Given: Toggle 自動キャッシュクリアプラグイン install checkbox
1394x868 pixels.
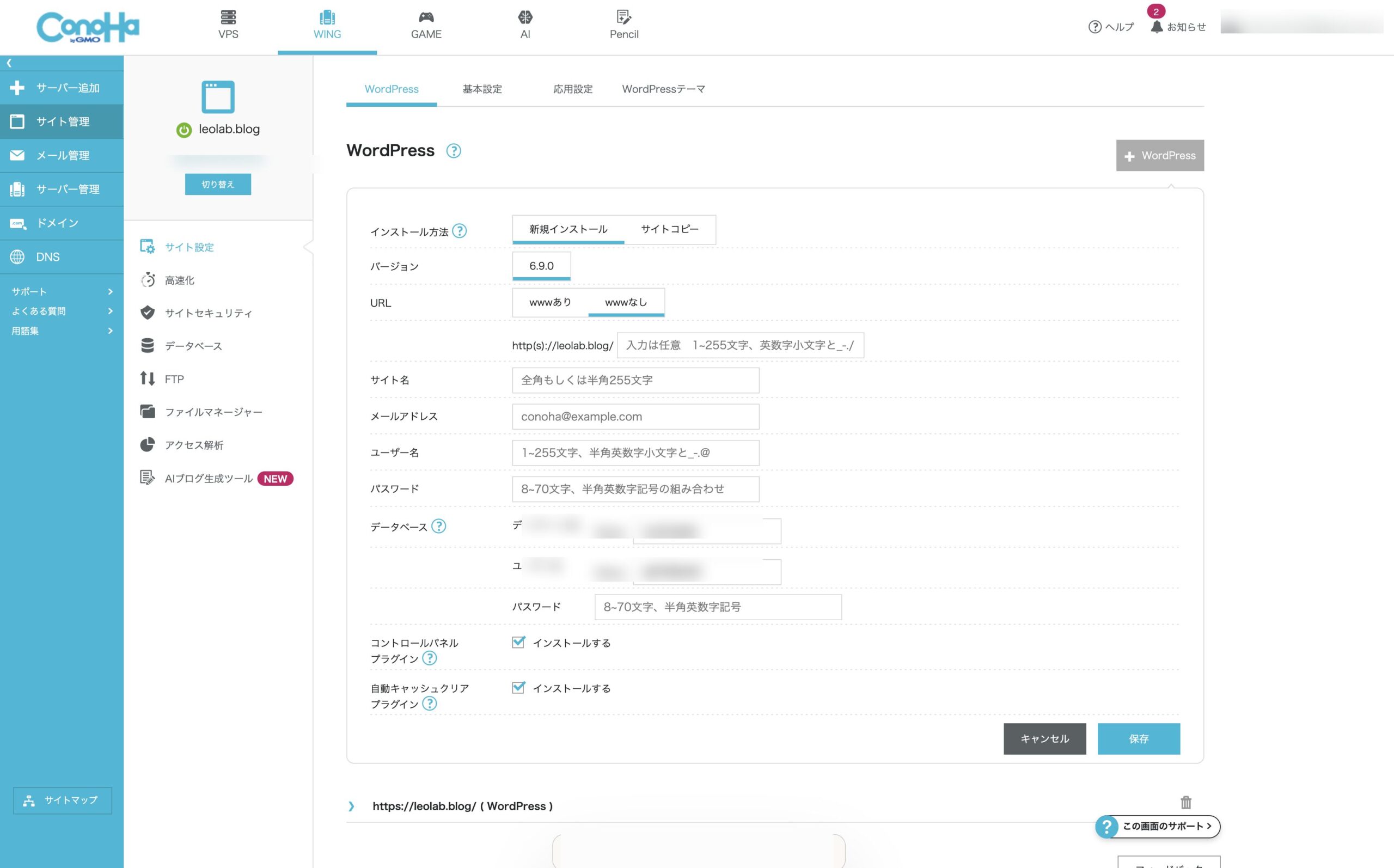Looking at the screenshot, I should click(x=518, y=687).
